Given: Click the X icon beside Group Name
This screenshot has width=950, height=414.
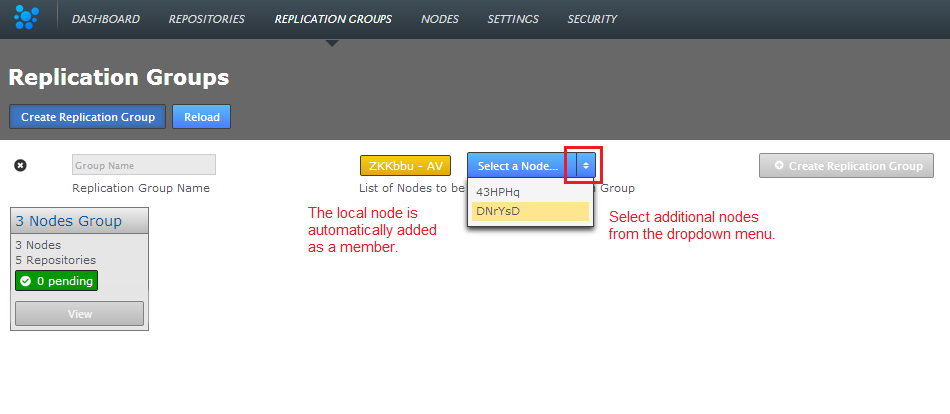Looking at the screenshot, I should pyautogui.click(x=21, y=165).
